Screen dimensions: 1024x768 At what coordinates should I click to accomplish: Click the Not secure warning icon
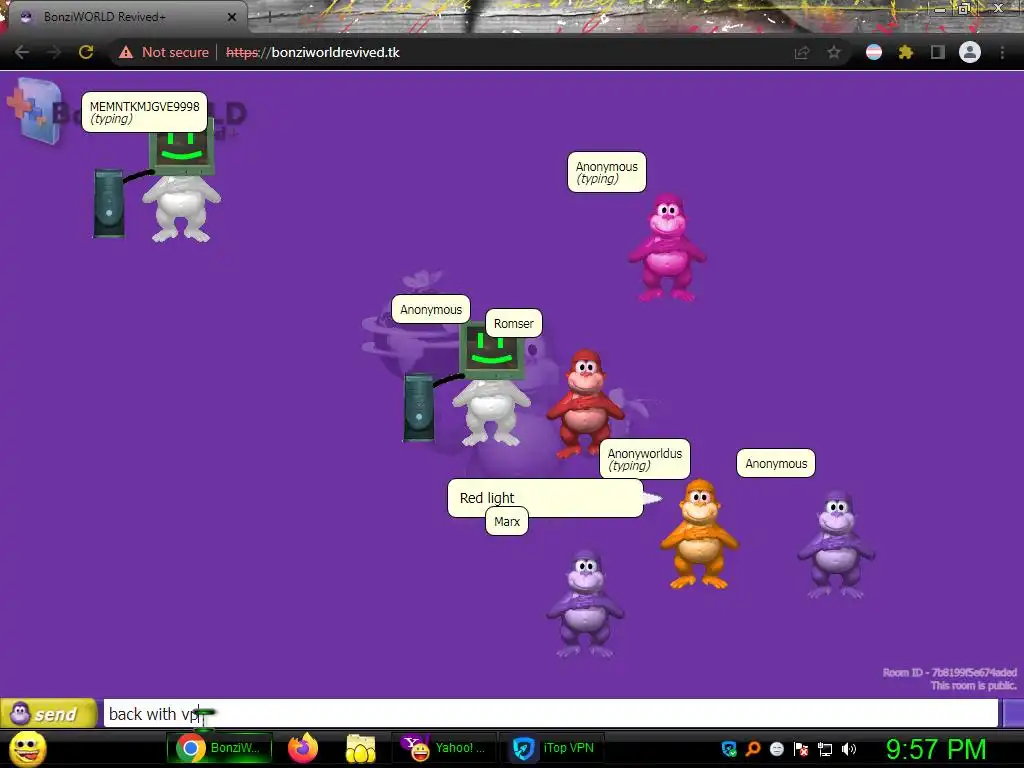pos(126,52)
